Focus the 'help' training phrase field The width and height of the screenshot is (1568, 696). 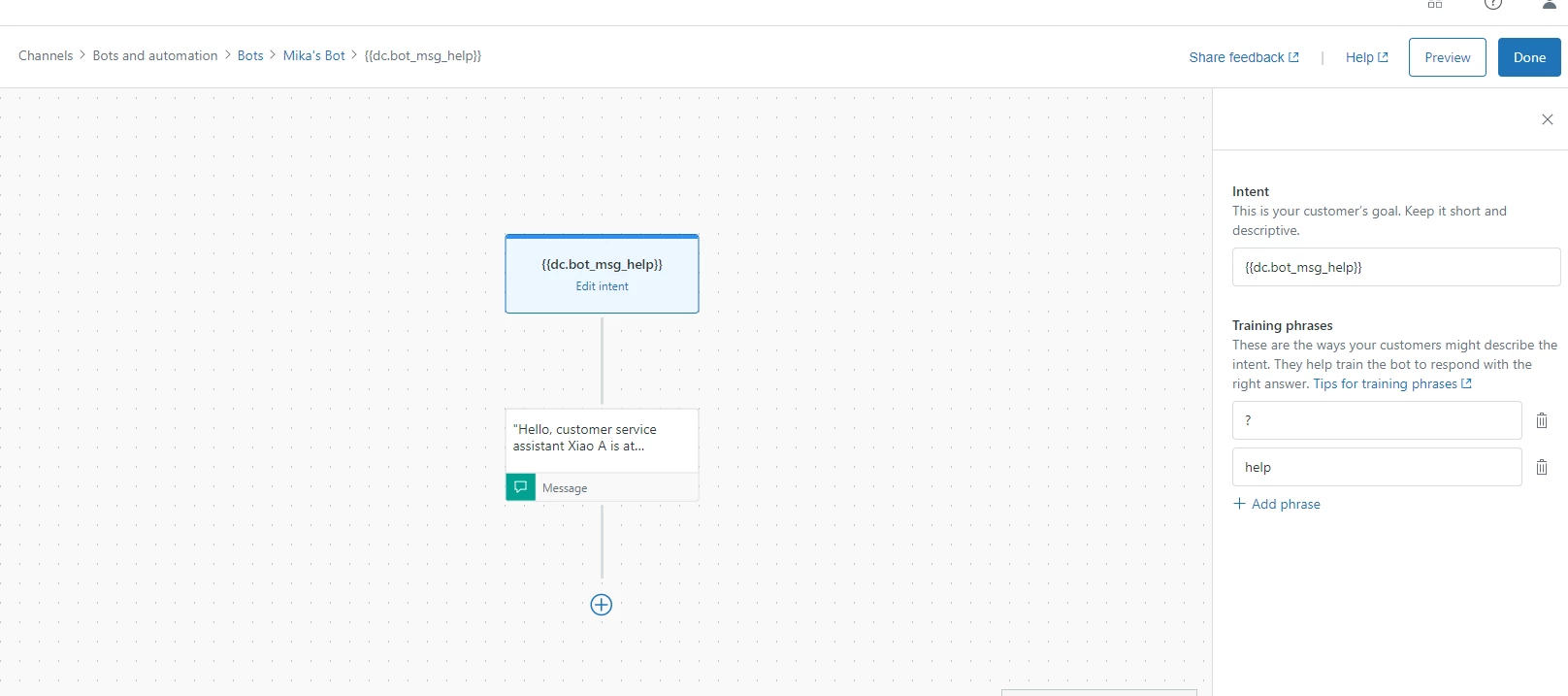(x=1377, y=467)
